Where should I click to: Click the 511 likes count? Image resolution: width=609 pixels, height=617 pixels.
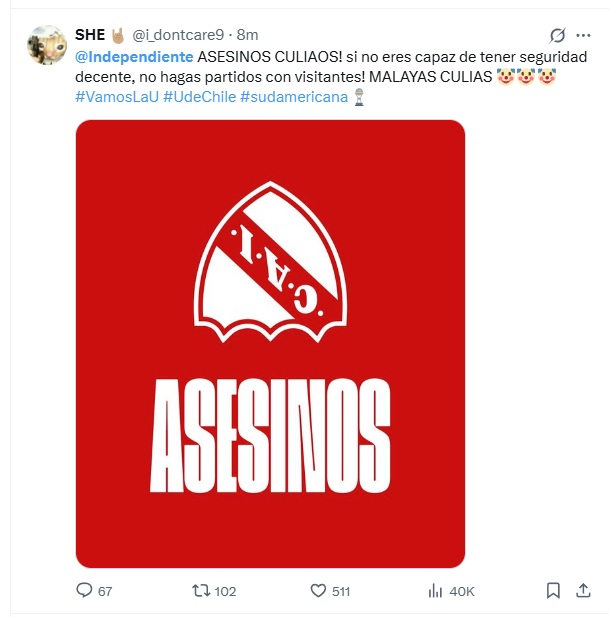pyautogui.click(x=341, y=591)
